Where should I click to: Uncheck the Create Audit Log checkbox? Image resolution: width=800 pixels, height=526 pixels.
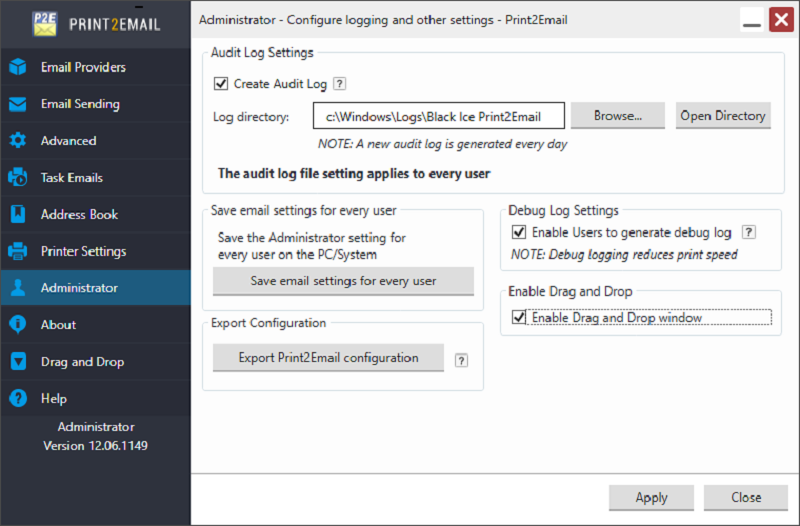tap(221, 84)
